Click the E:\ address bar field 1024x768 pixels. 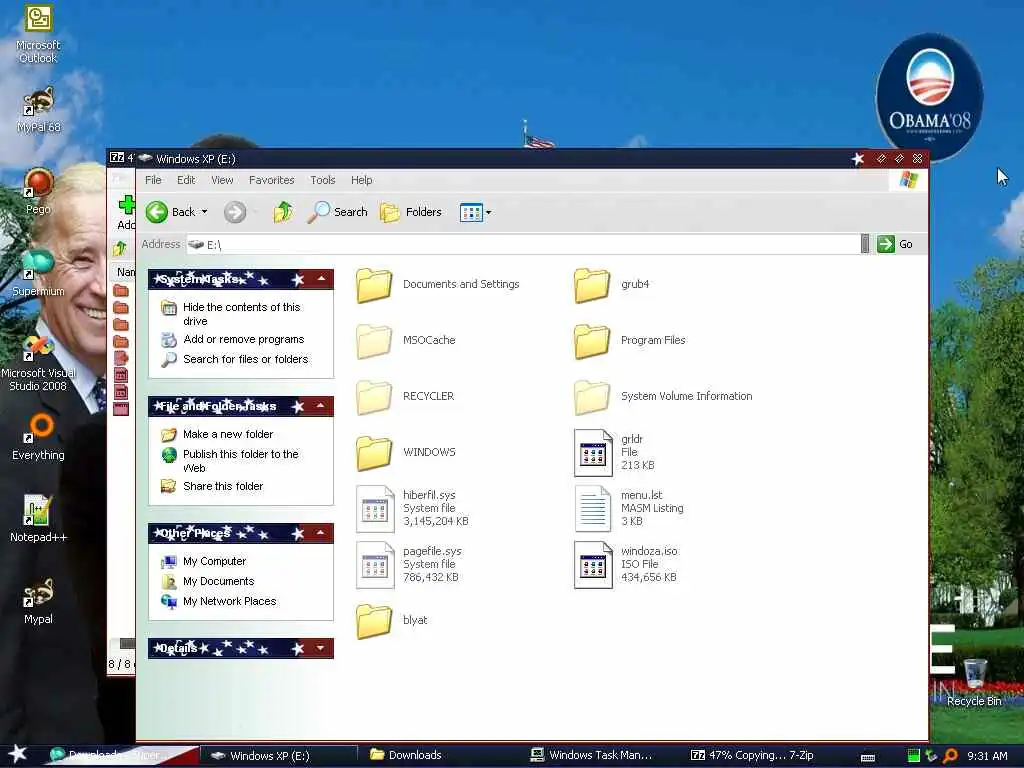522,244
